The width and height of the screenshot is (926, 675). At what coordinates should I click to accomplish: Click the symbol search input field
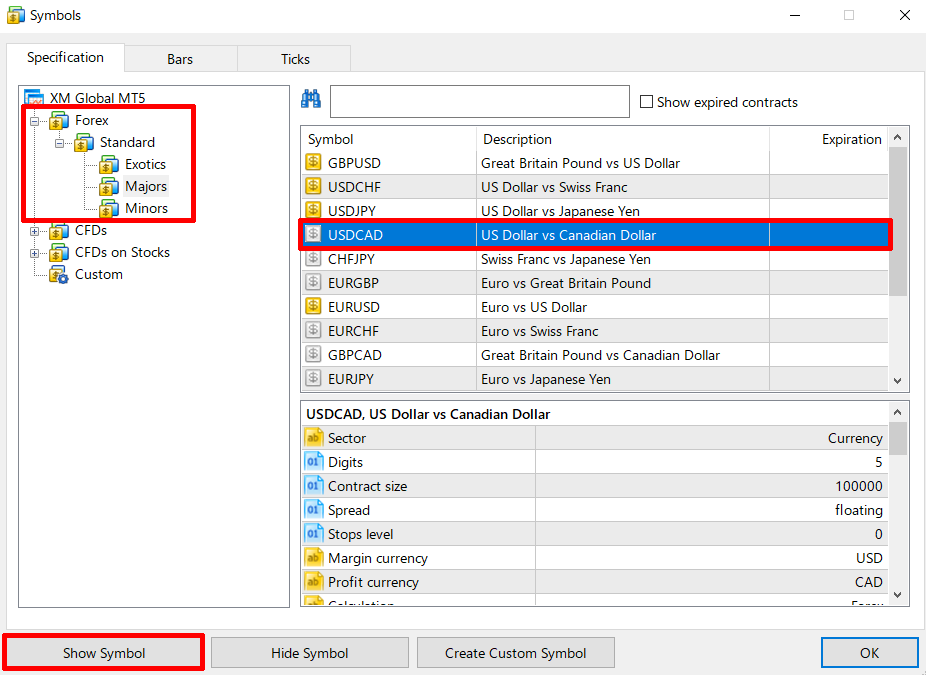click(x=479, y=101)
